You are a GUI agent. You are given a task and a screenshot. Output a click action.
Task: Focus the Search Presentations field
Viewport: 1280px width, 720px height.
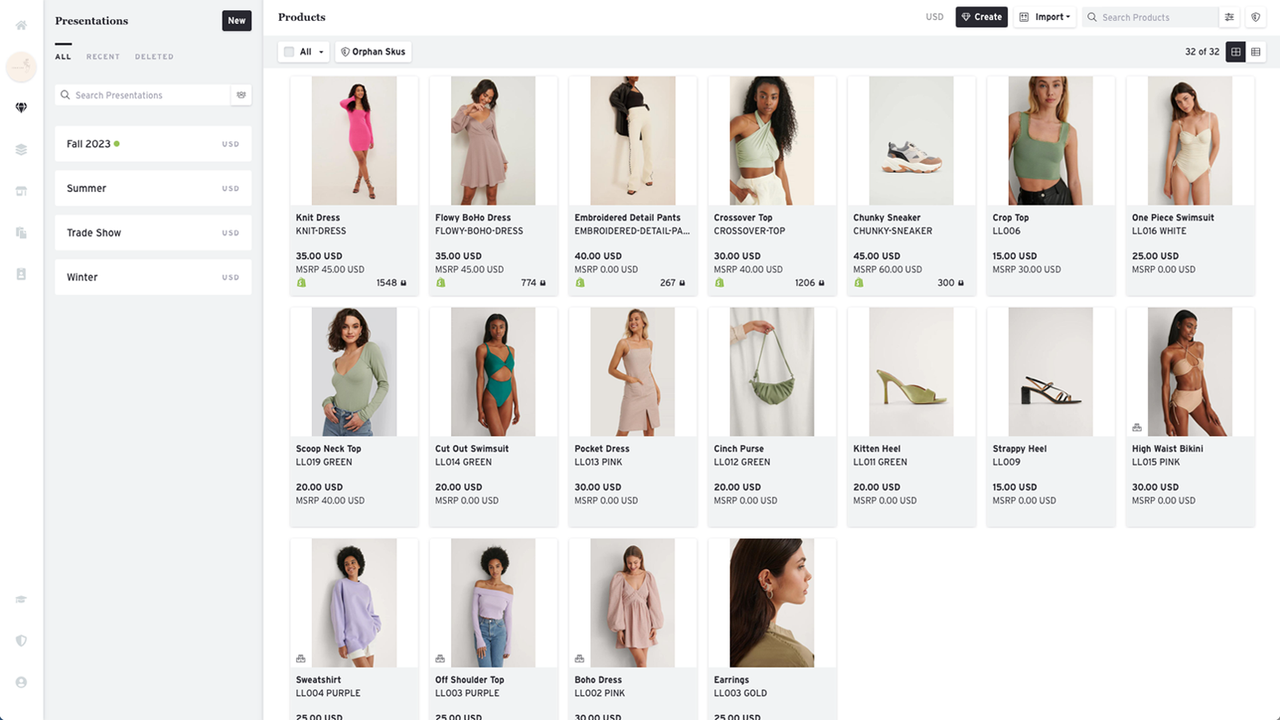pyautogui.click(x=143, y=95)
